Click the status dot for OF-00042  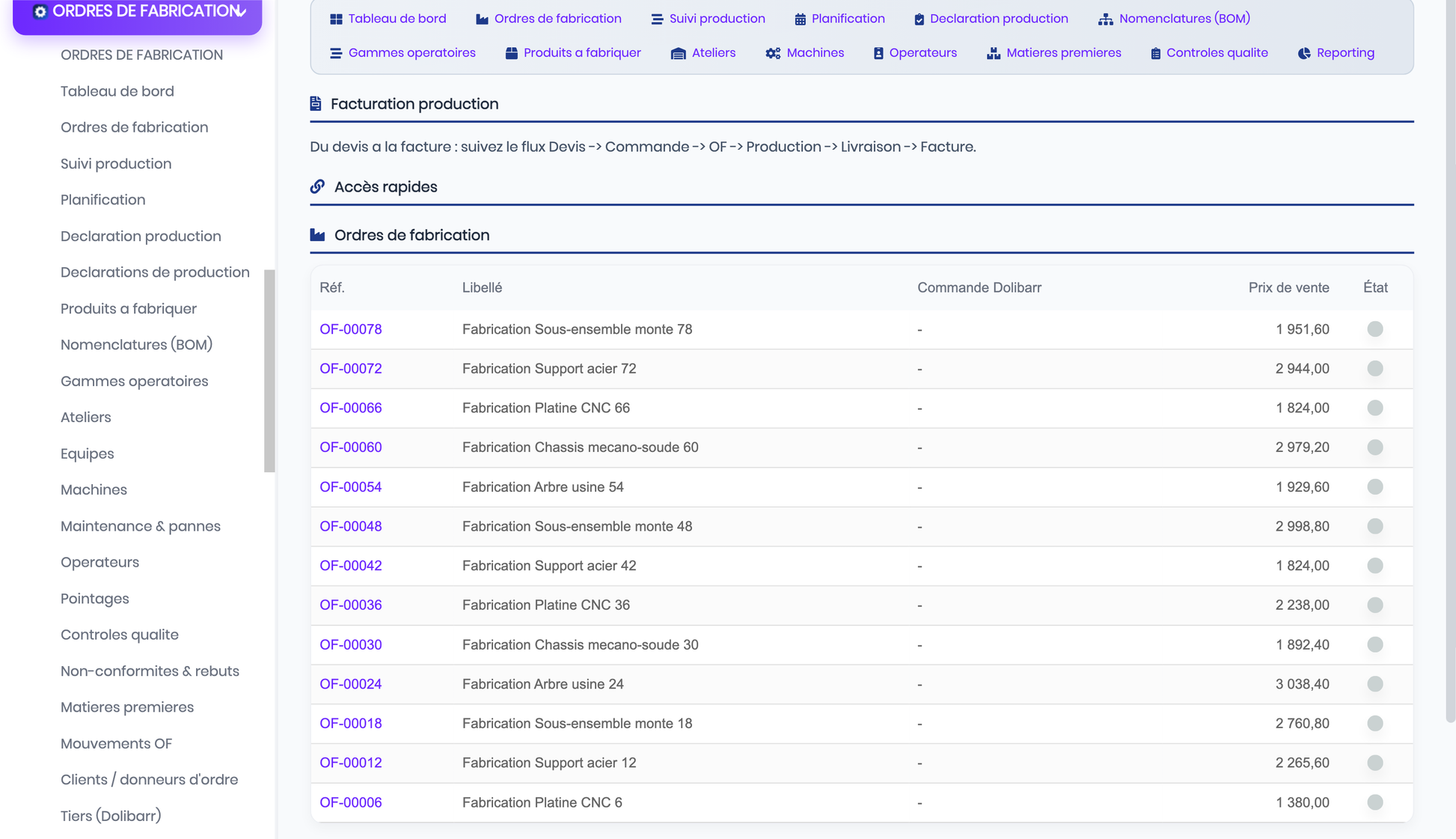[x=1374, y=566]
